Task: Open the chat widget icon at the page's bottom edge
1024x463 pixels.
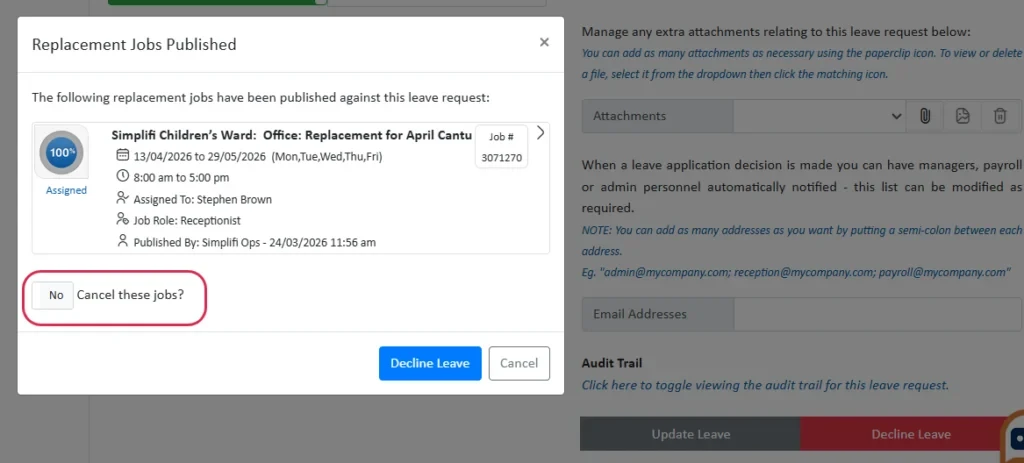Action: (1016, 438)
